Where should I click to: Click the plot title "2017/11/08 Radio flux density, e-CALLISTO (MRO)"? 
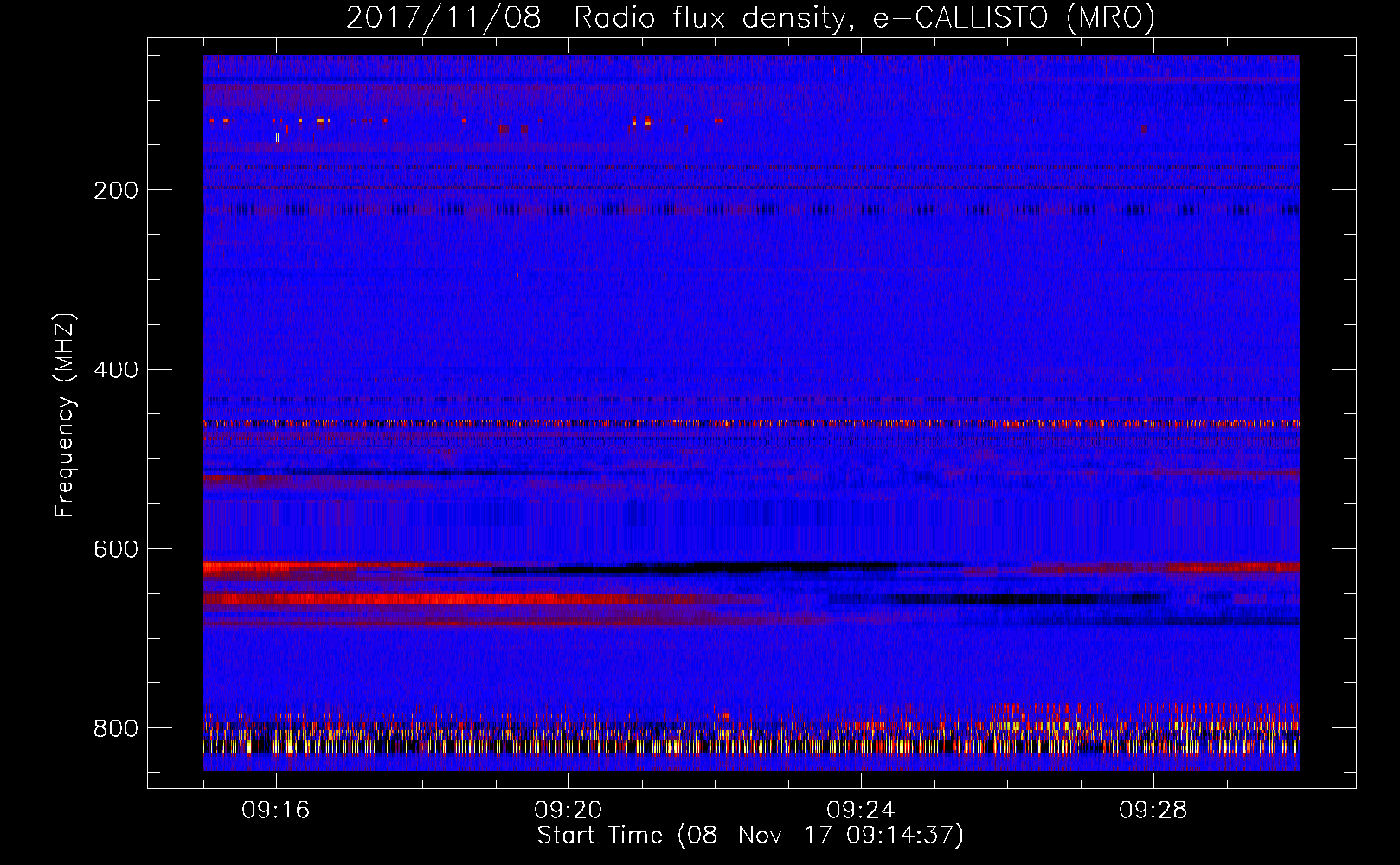pyautogui.click(x=750, y=17)
